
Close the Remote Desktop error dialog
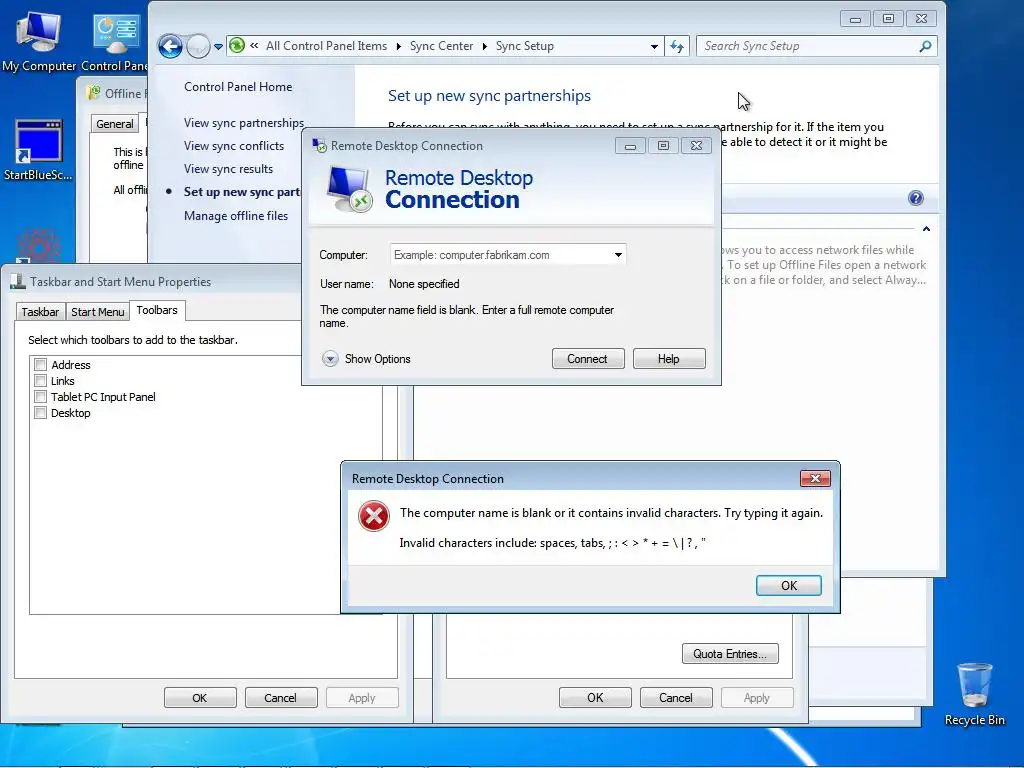[815, 479]
